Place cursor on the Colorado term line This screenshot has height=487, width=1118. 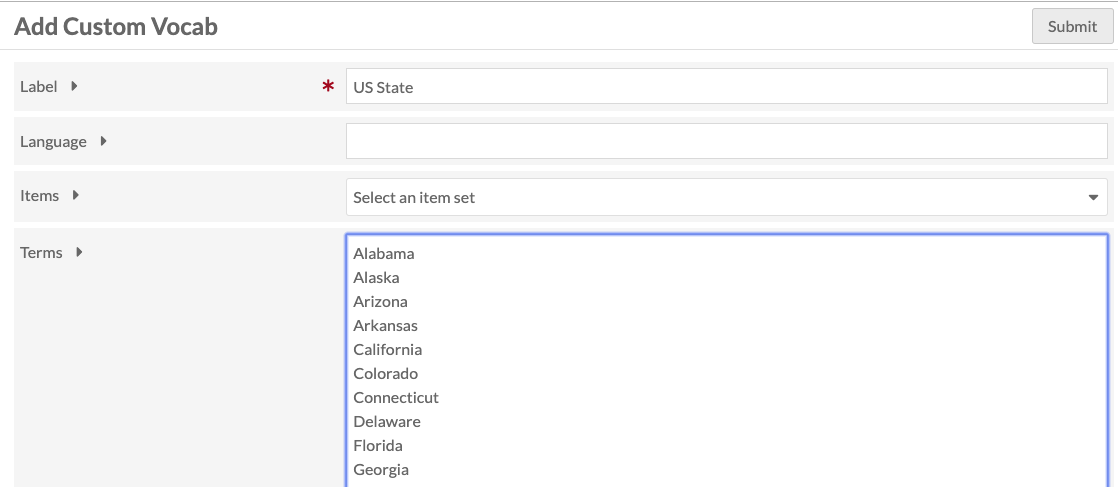pyautogui.click(x=386, y=374)
